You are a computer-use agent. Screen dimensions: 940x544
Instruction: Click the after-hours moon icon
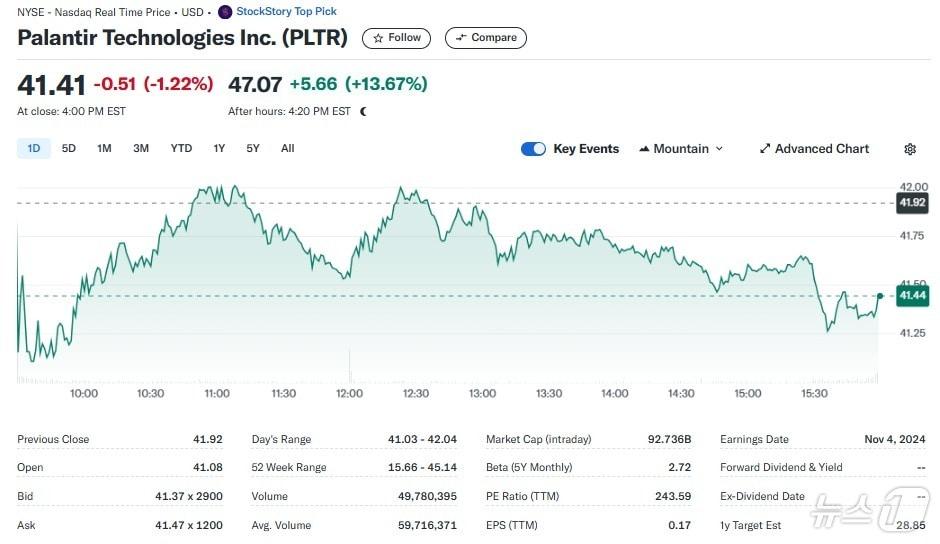click(x=363, y=111)
